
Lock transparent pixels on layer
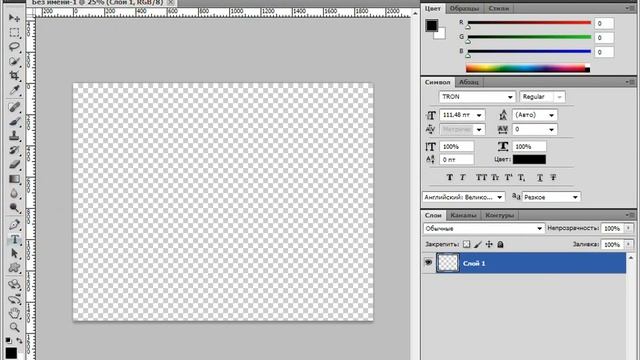tap(467, 244)
